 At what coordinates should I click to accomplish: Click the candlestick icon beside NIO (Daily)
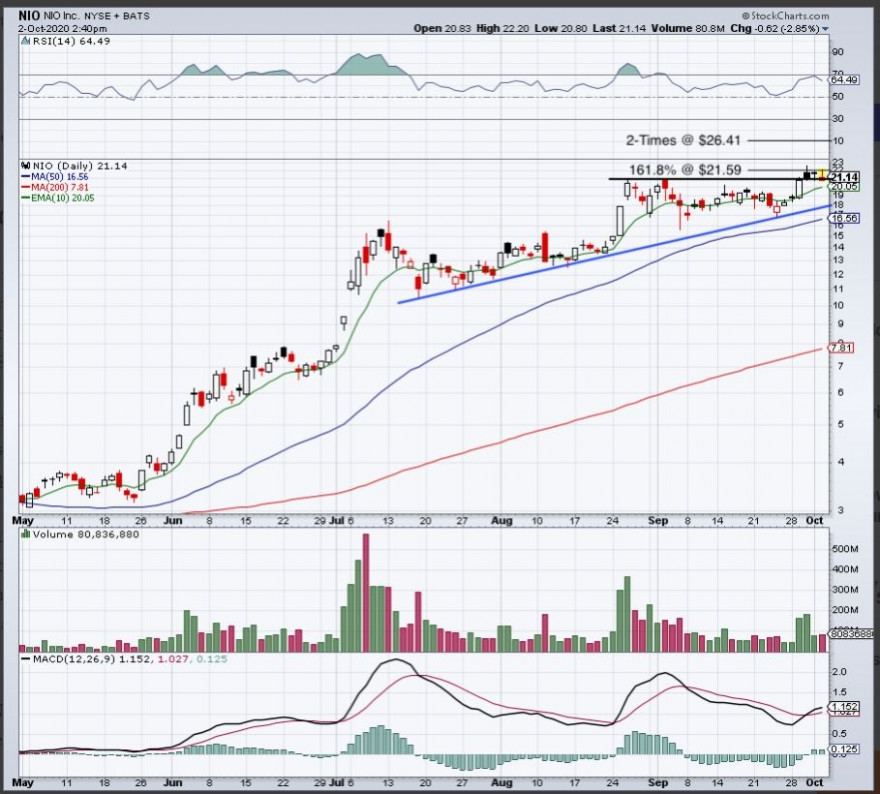25,166
